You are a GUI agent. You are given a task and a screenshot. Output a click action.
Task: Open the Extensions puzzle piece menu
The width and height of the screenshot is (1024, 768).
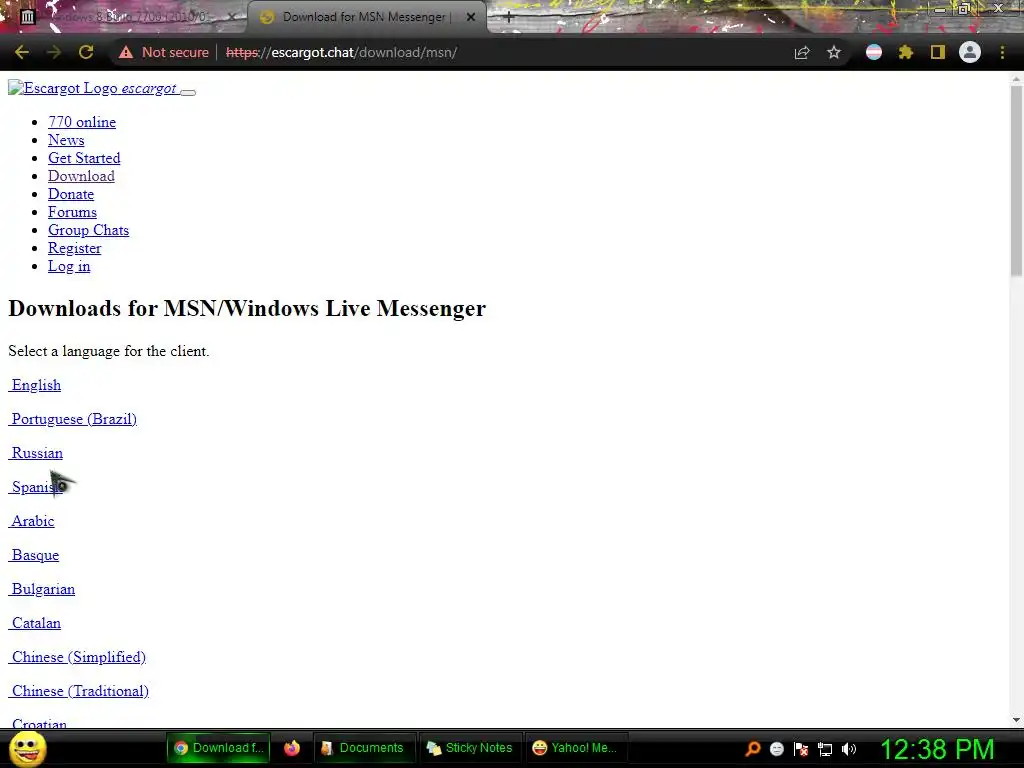tap(906, 52)
